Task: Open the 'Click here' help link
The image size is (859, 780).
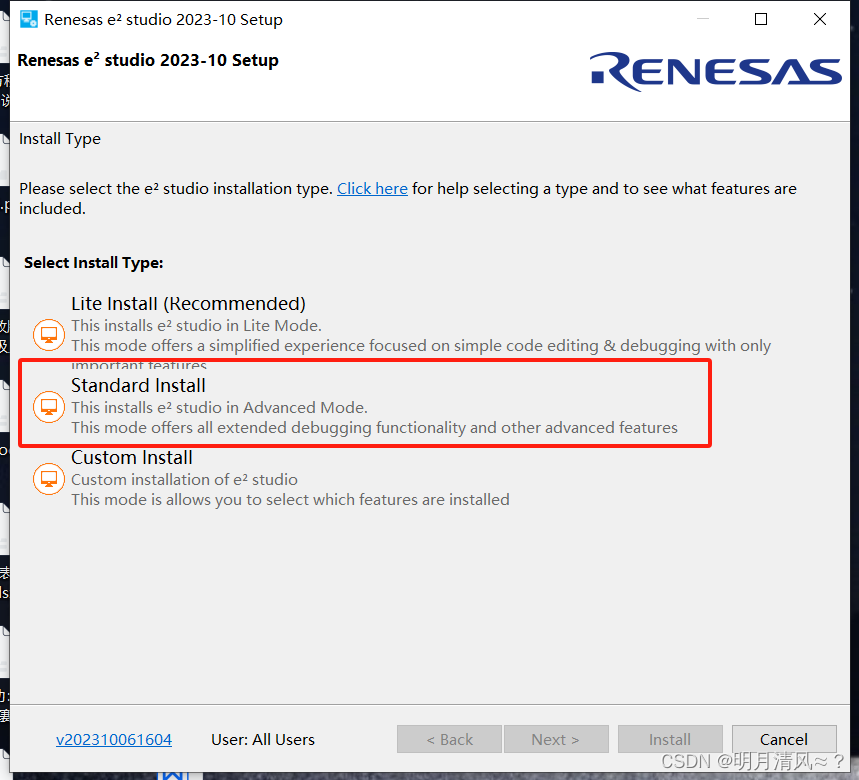Action: [372, 188]
